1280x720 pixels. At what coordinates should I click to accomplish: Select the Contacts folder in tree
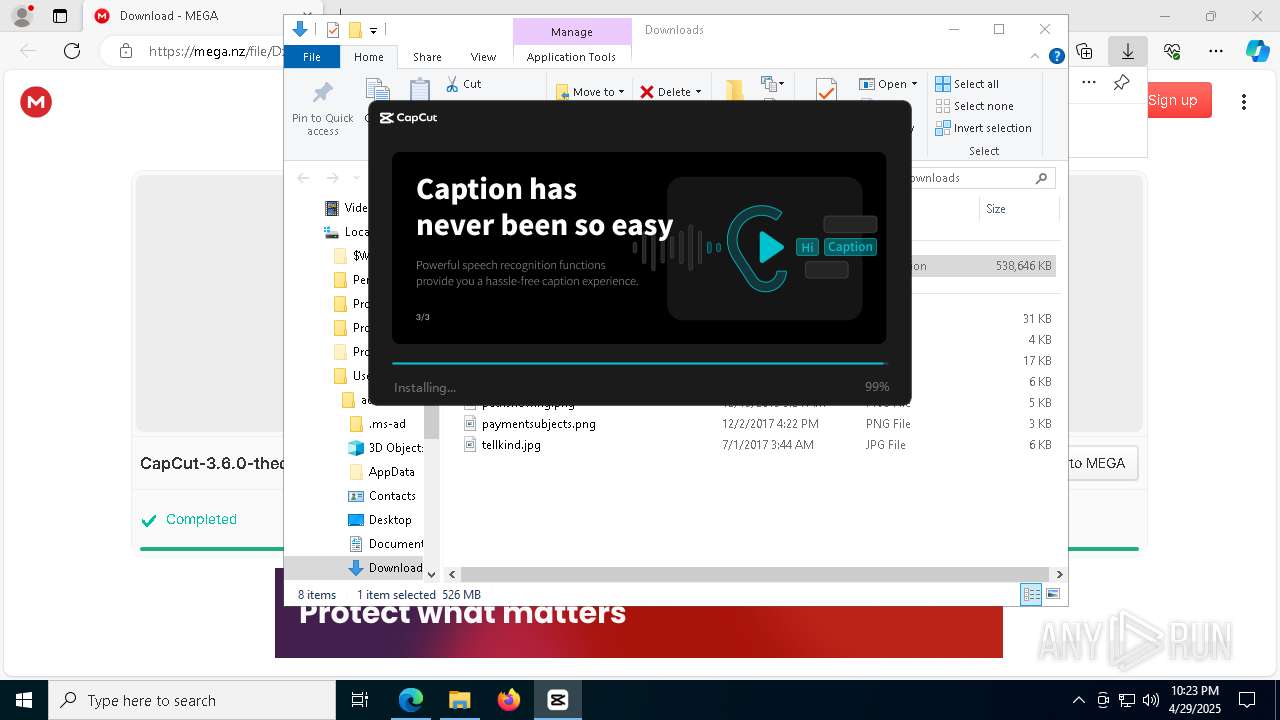point(392,496)
